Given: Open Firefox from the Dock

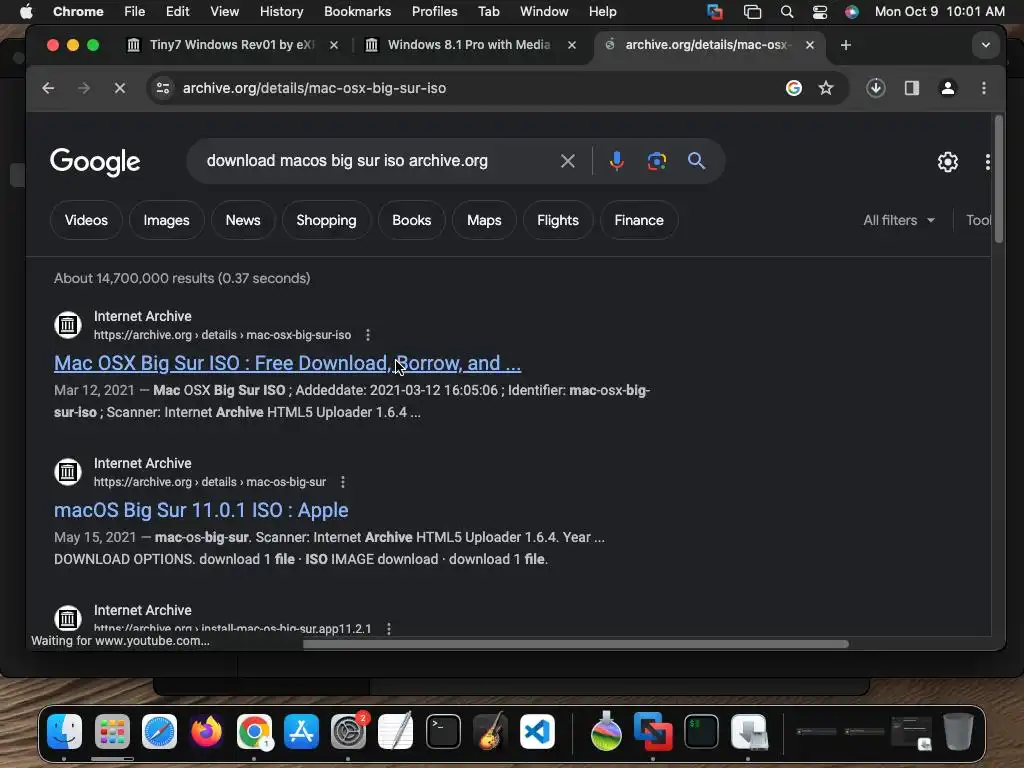Looking at the screenshot, I should point(206,731).
